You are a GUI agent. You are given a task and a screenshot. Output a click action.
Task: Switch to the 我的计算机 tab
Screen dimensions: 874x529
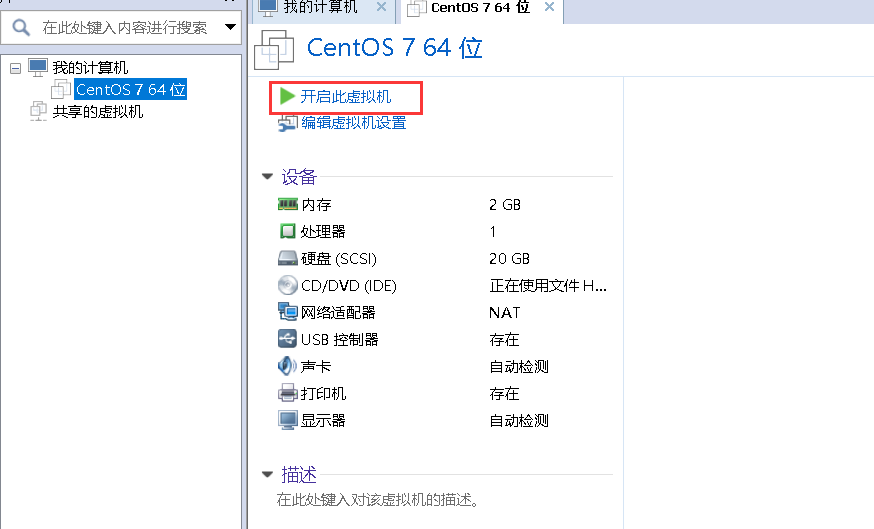pos(321,7)
